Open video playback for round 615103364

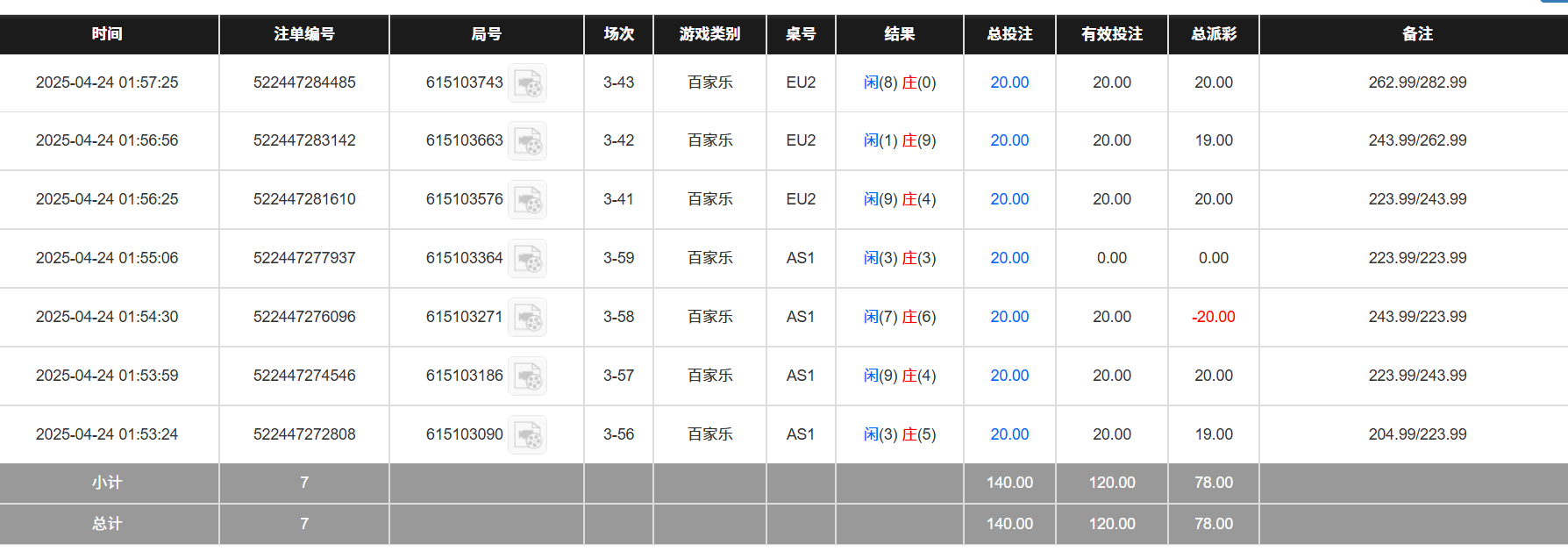(527, 258)
